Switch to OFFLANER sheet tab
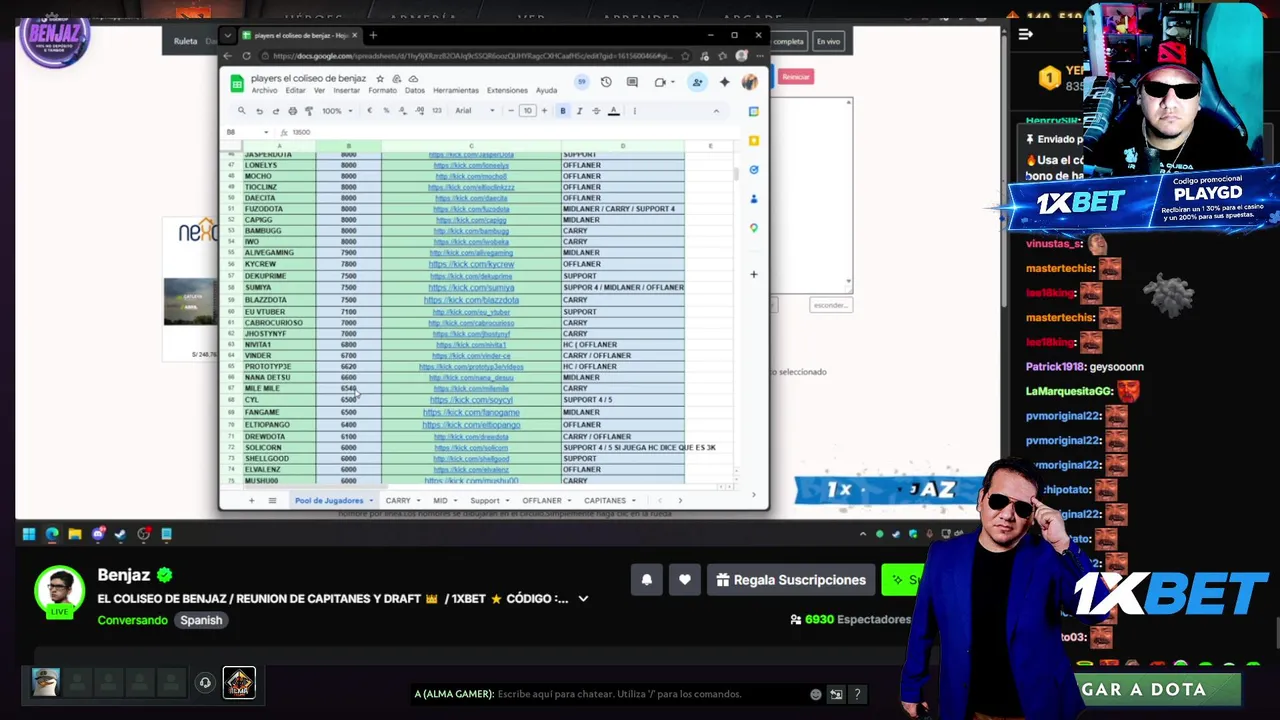The height and width of the screenshot is (720, 1280). click(x=542, y=500)
